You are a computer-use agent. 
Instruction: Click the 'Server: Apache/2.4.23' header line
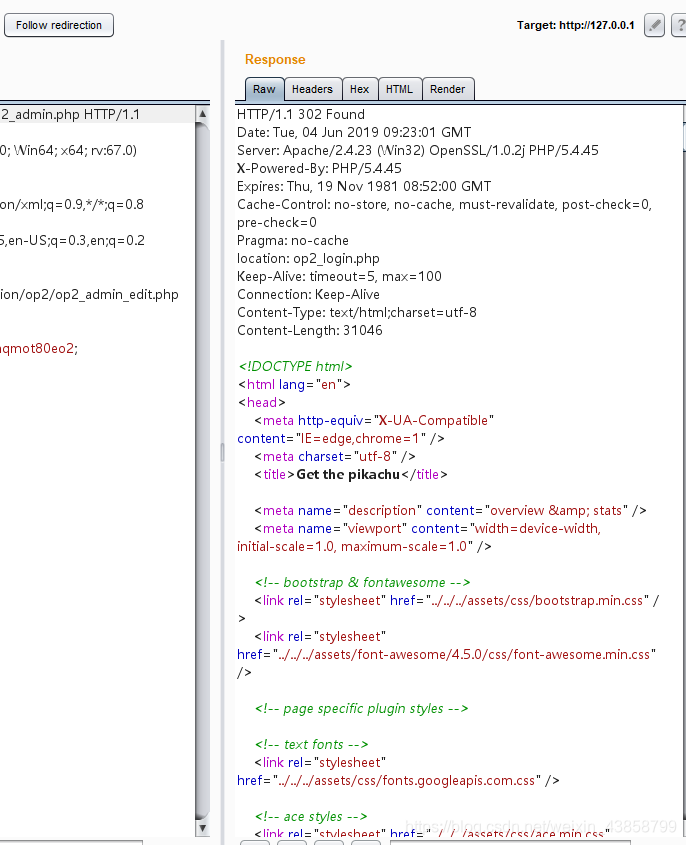[418, 150]
